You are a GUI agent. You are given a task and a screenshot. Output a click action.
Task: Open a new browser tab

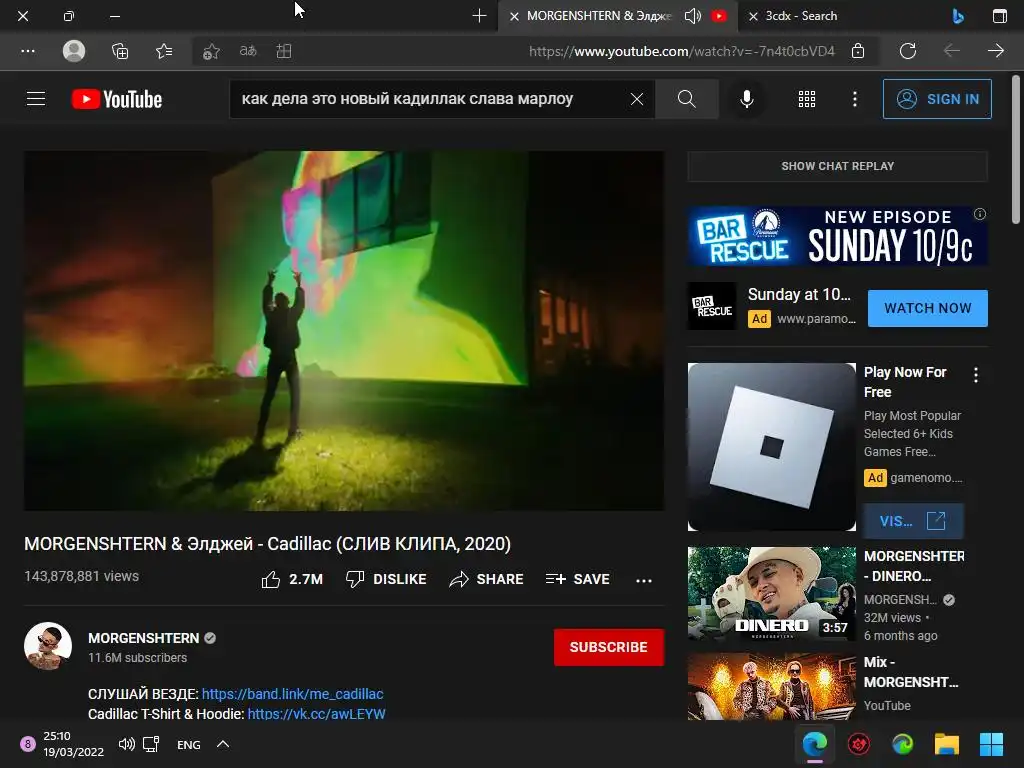(x=479, y=16)
